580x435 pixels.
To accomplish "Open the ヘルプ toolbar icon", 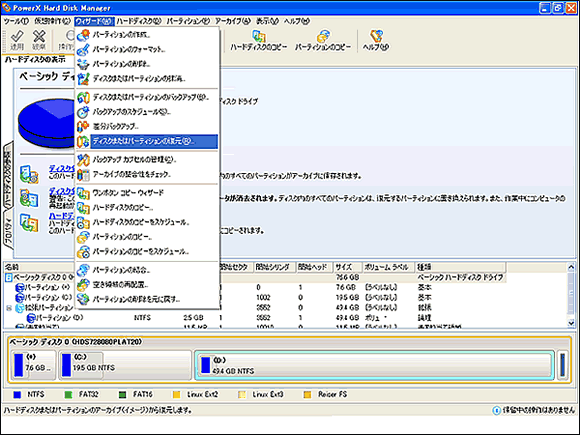I will coord(376,36).
